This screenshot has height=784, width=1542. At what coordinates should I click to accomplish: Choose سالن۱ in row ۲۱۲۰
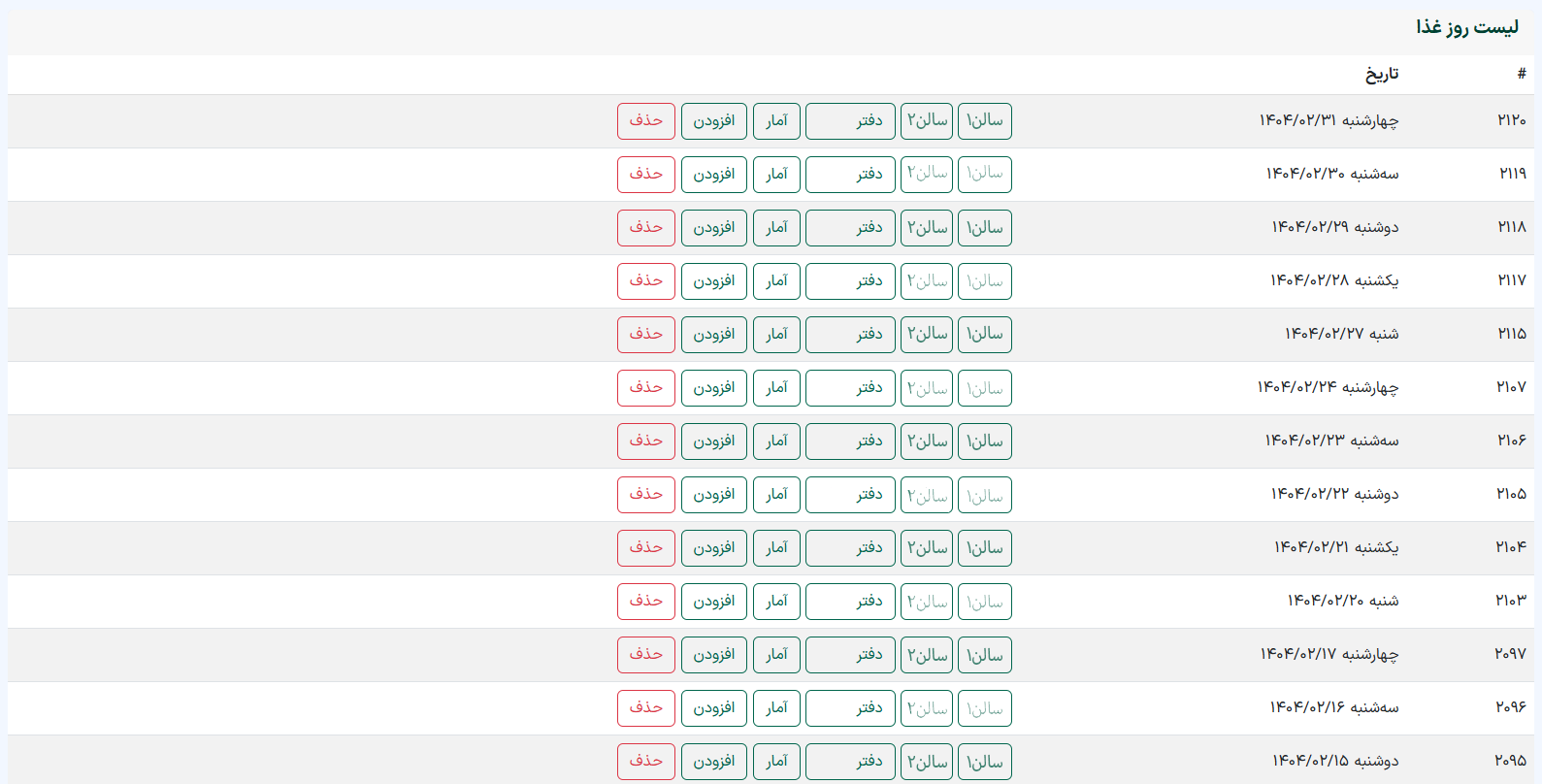pos(985,121)
